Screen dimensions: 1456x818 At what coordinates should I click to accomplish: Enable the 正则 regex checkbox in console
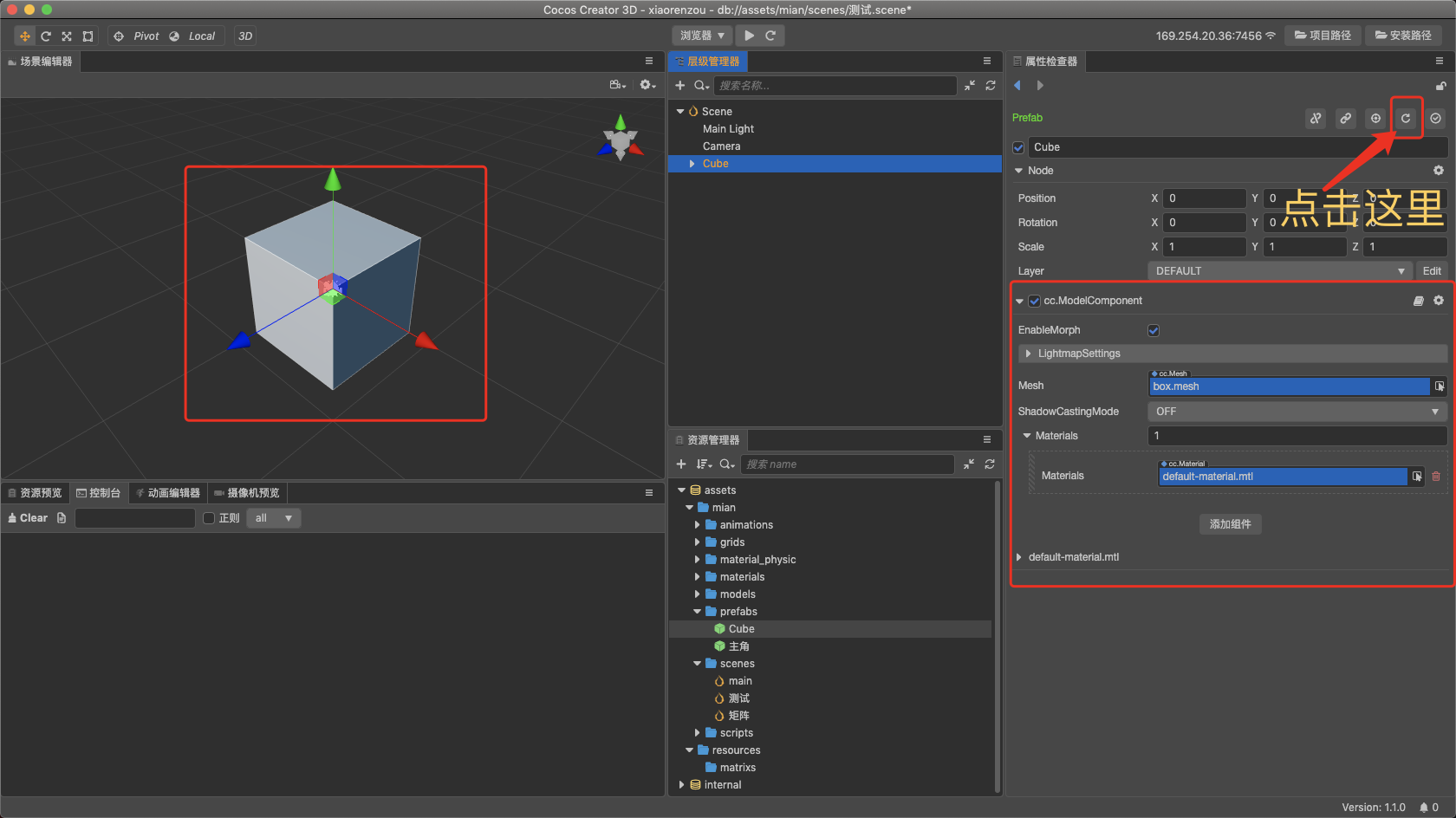pyautogui.click(x=209, y=518)
